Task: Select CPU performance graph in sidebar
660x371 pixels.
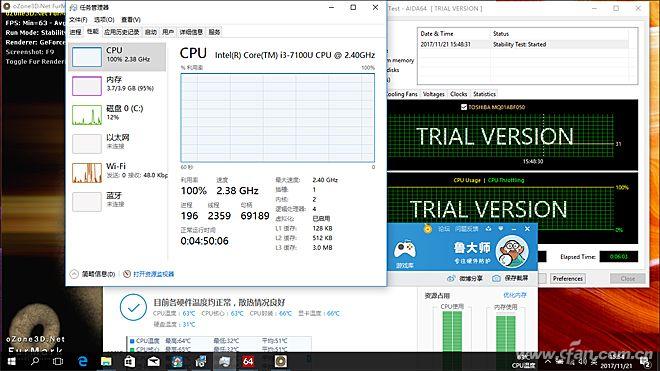Action: [87, 57]
